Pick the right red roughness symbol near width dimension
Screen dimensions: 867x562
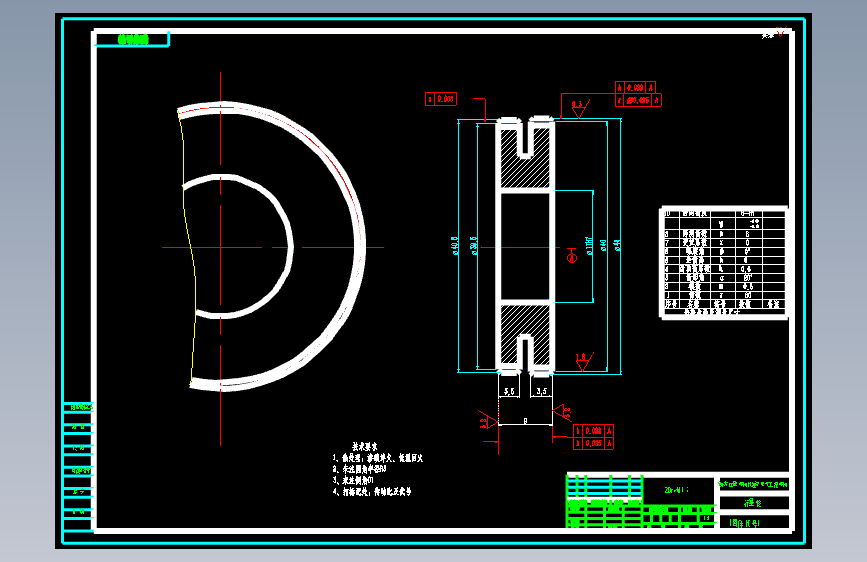[x=562, y=413]
